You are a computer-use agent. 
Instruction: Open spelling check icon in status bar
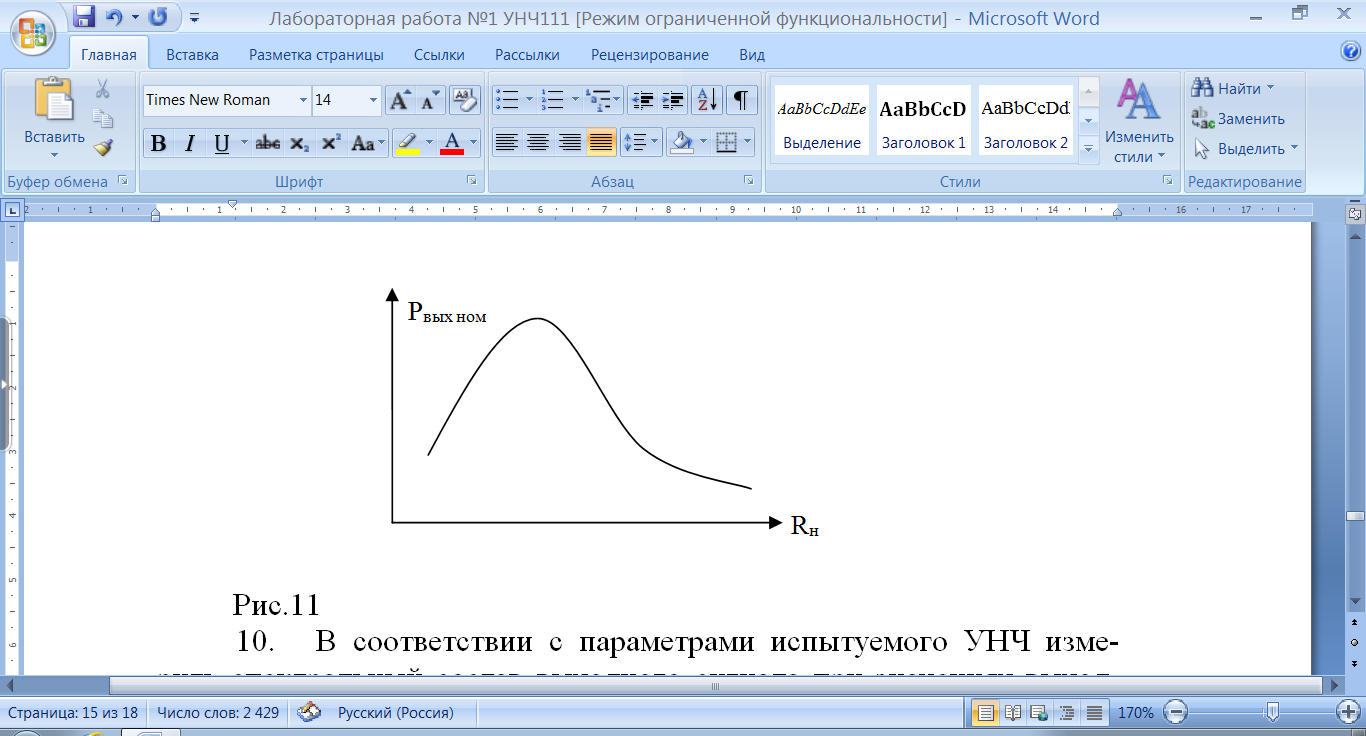[x=309, y=713]
